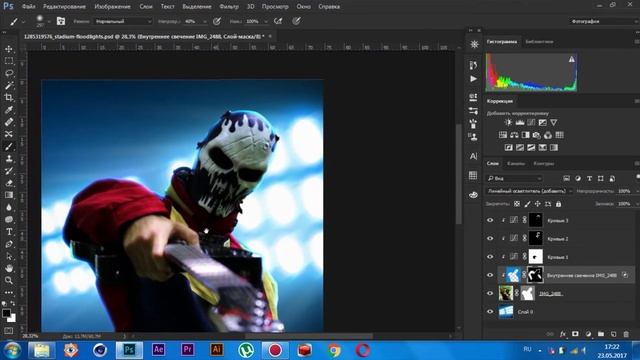Create a new layer icon

[x=613, y=334]
